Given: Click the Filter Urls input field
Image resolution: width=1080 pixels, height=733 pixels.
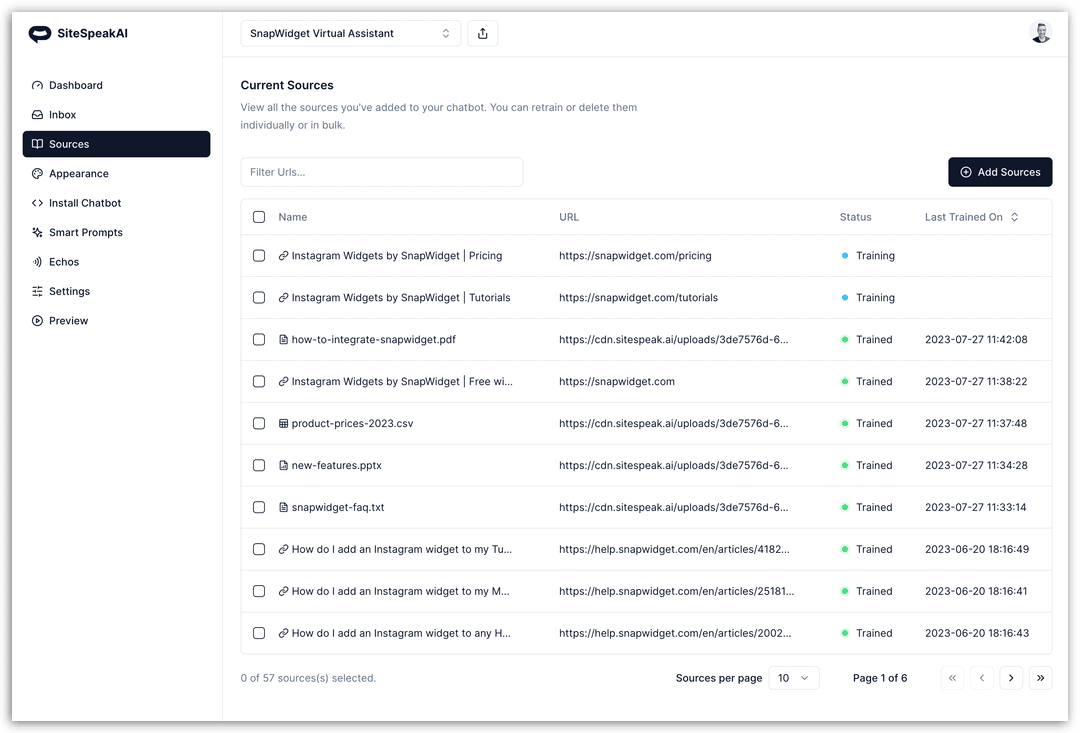Looking at the screenshot, I should (x=382, y=172).
